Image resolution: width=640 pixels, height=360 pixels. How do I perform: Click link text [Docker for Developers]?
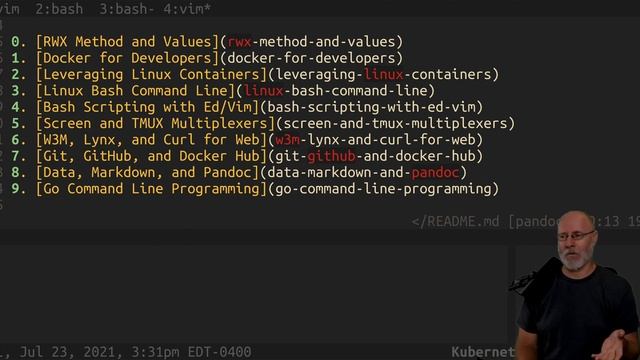(127, 58)
